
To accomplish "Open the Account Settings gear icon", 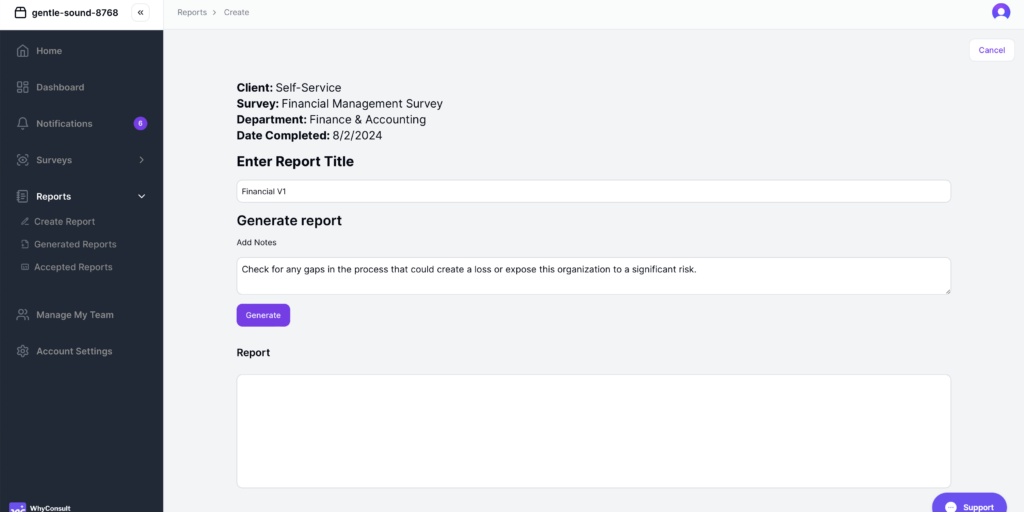I will pos(22,352).
